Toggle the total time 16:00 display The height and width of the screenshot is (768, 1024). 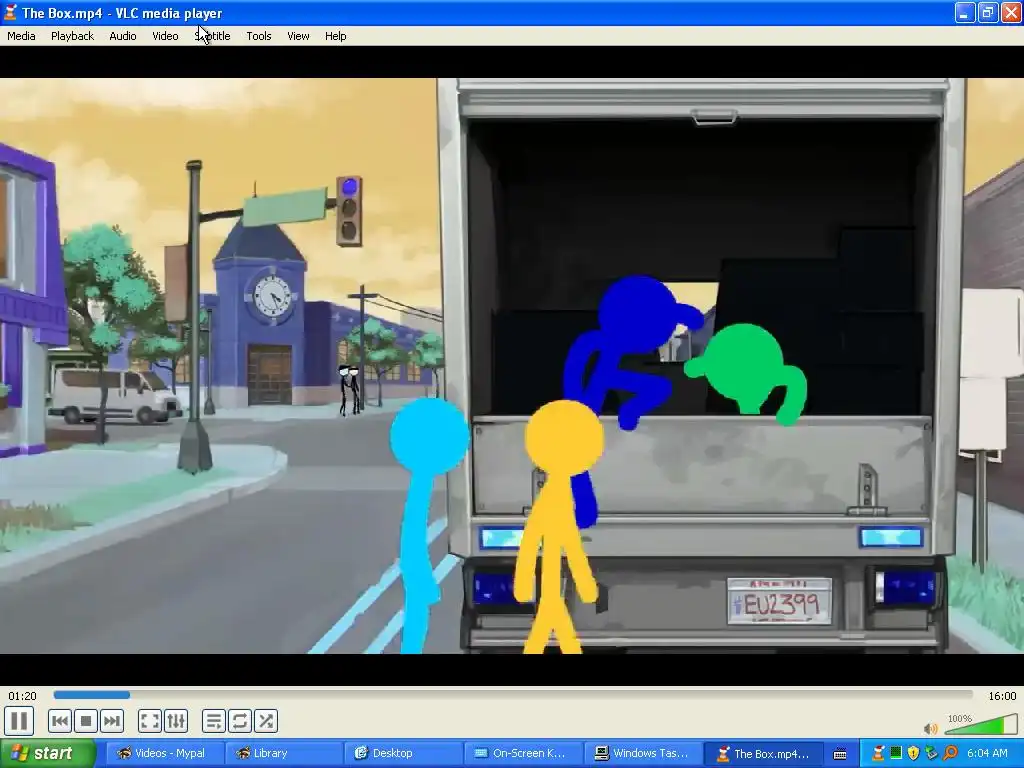1002,696
